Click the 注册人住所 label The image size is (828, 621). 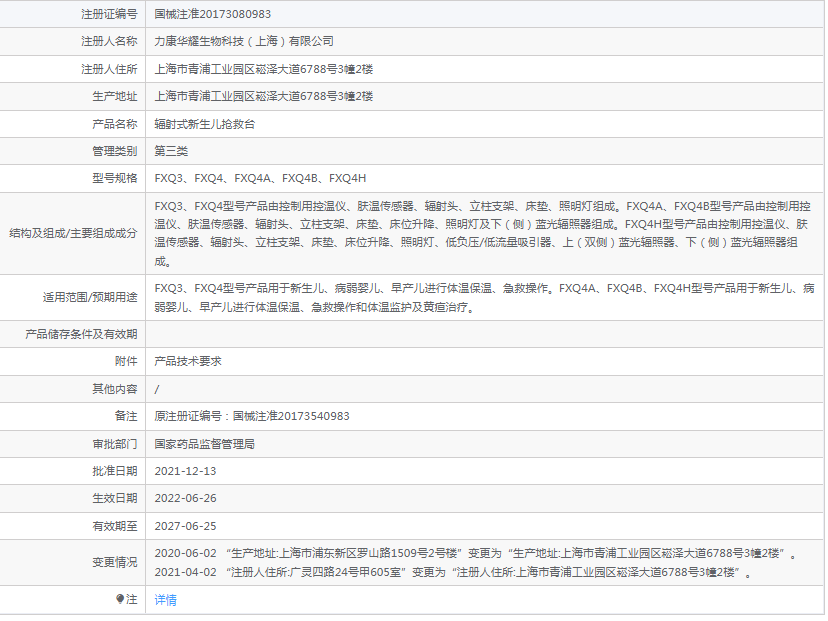click(x=109, y=69)
